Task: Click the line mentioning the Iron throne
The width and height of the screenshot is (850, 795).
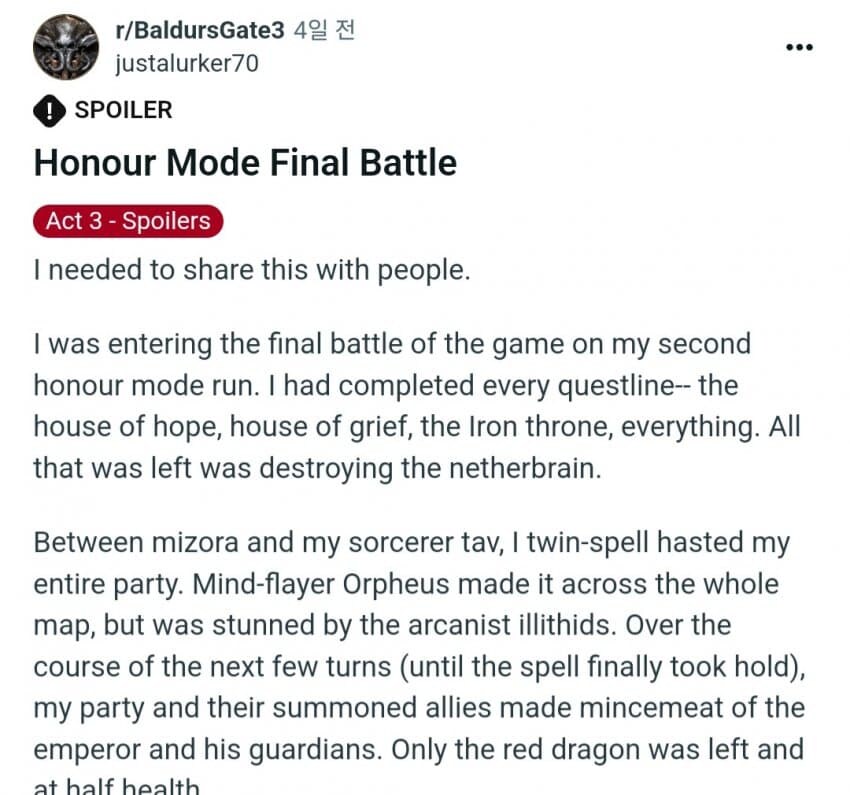Action: (x=417, y=426)
